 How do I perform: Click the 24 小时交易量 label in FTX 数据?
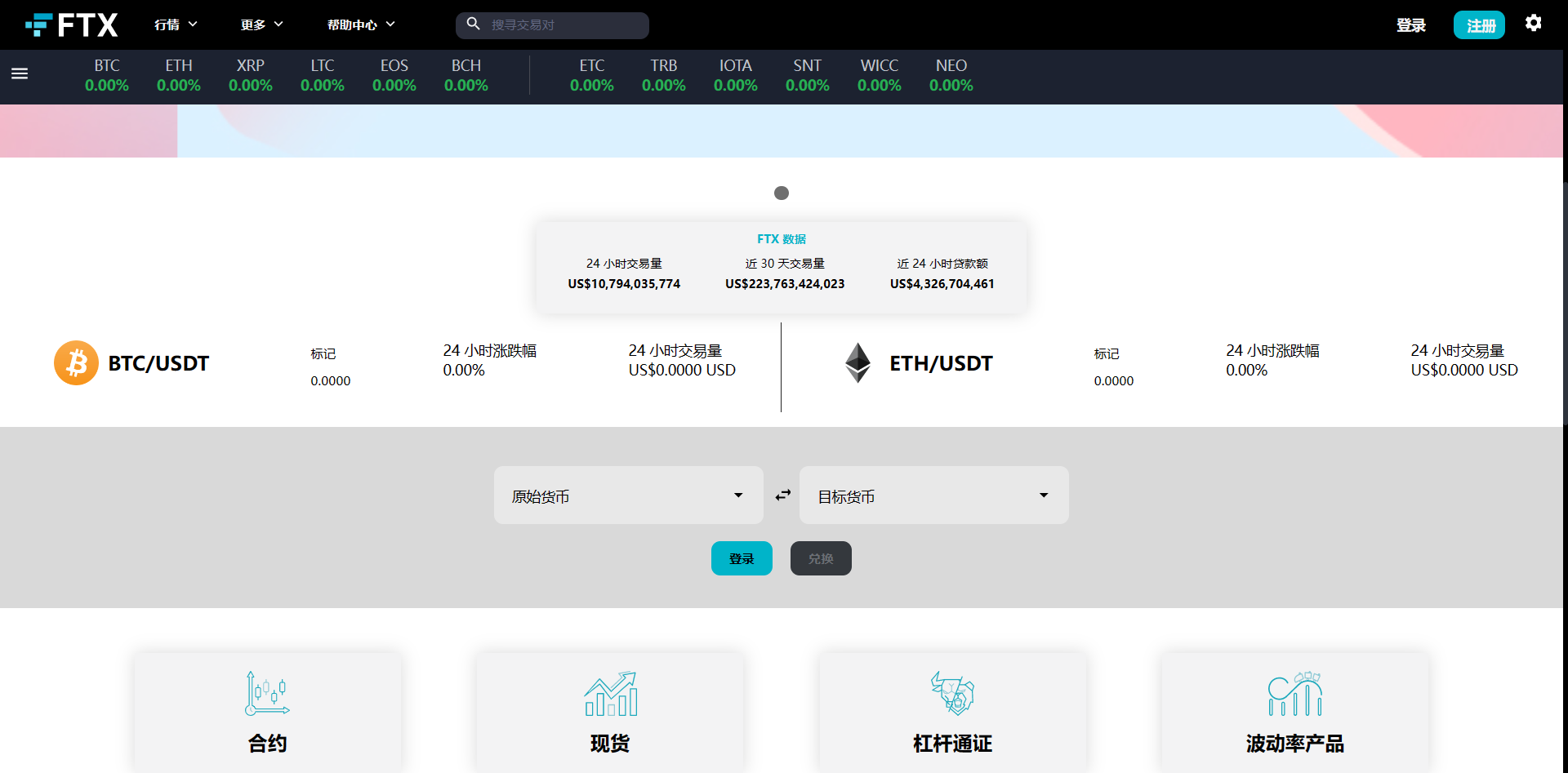point(624,264)
